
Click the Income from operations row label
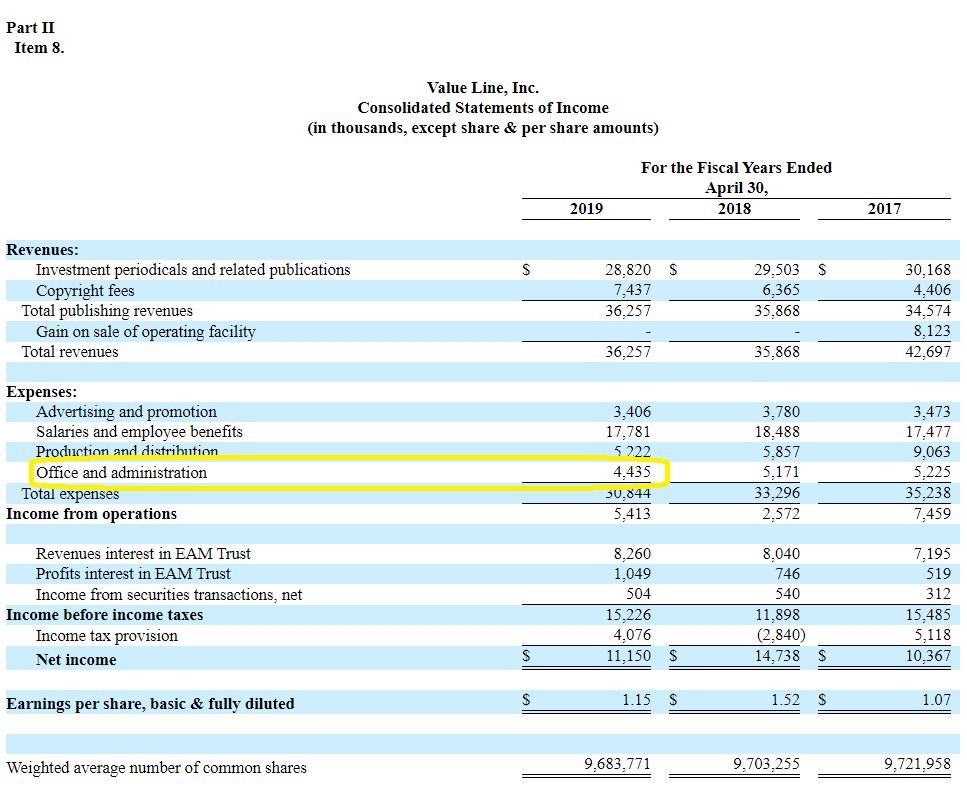click(91, 514)
